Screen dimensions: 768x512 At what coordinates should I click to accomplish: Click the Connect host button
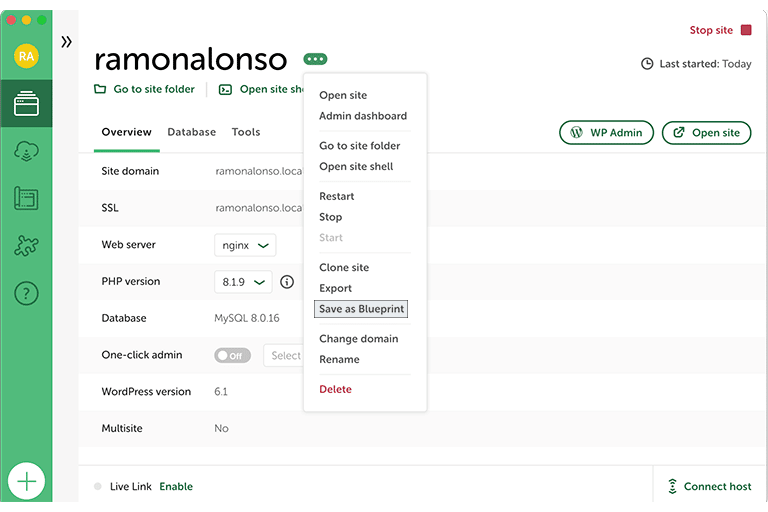pos(709,486)
